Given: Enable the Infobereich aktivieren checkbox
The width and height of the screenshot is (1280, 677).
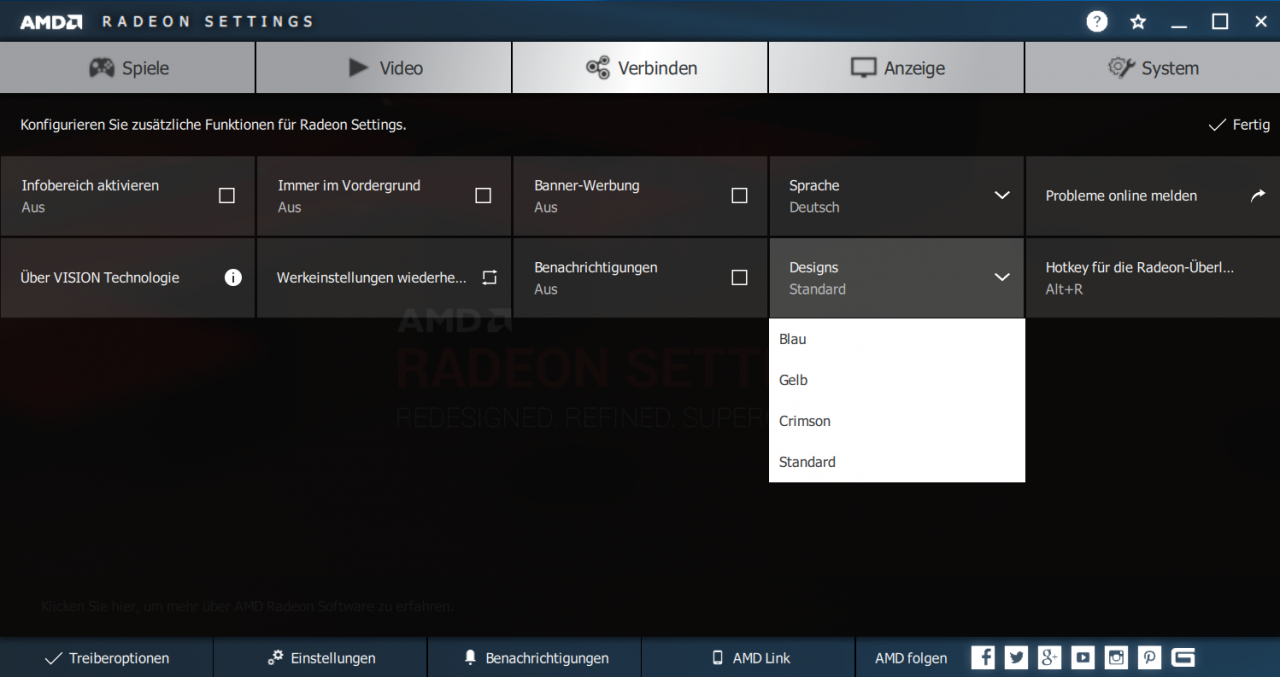Looking at the screenshot, I should 227,195.
